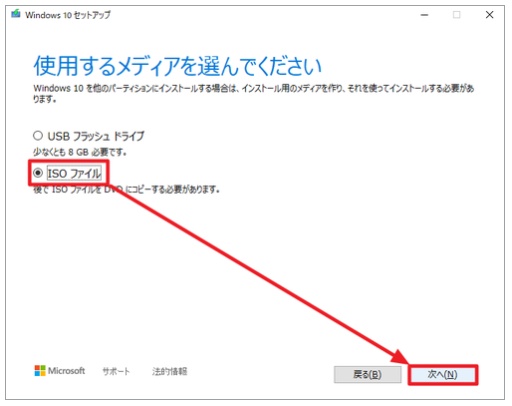Image resolution: width=512 pixels, height=406 pixels.
Task: Select the USB フラッシュ ドライブ radio button
Action: (x=38, y=136)
